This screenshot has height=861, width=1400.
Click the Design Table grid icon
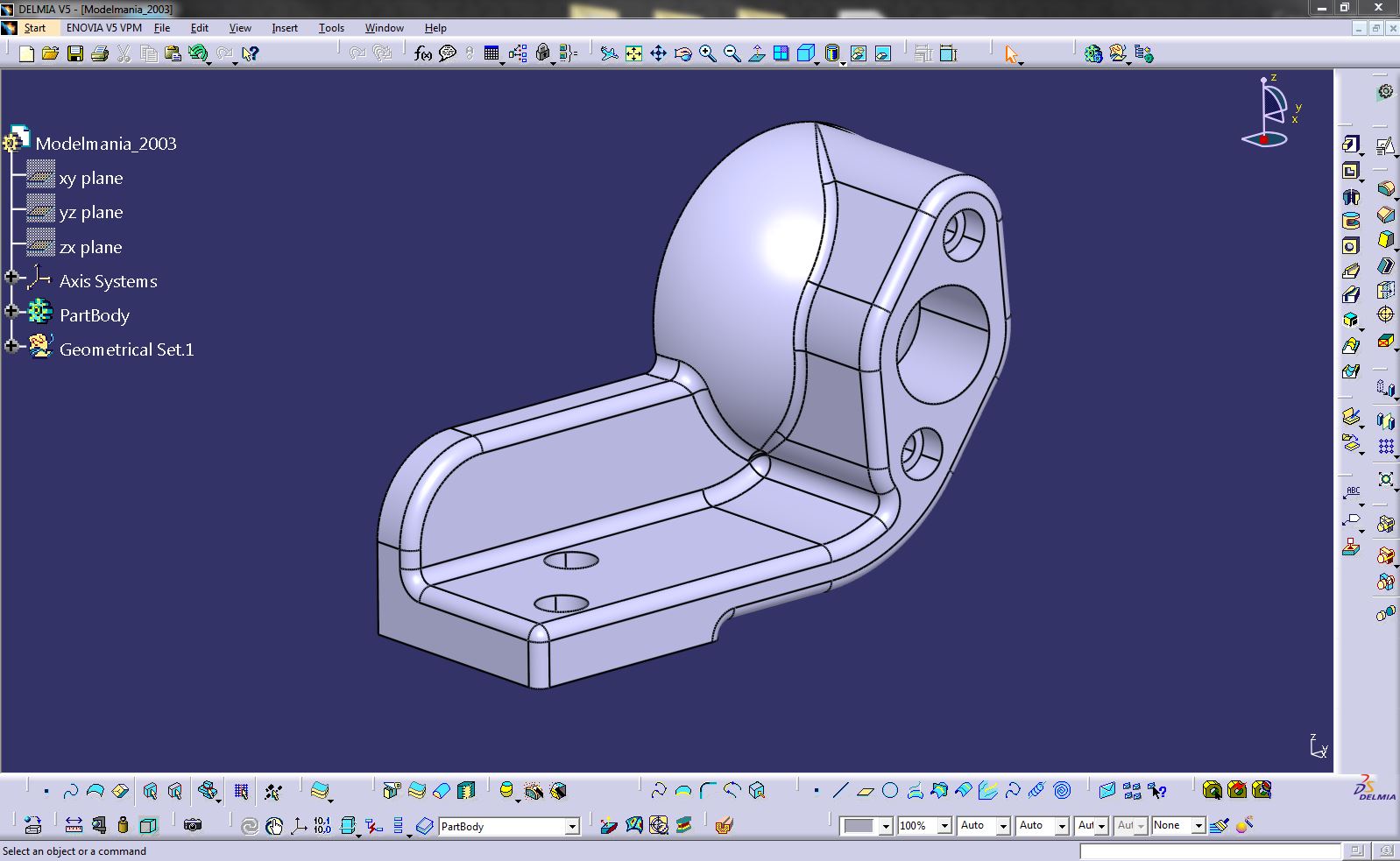point(491,54)
